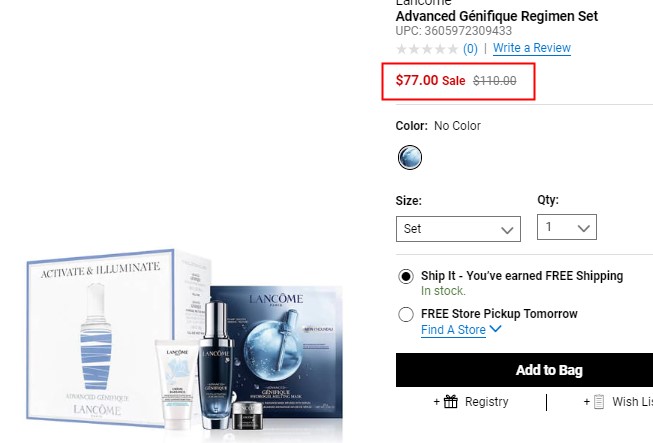Image resolution: width=653 pixels, height=443 pixels.
Task: Open the Qty dropdown showing 1
Action: point(566,227)
